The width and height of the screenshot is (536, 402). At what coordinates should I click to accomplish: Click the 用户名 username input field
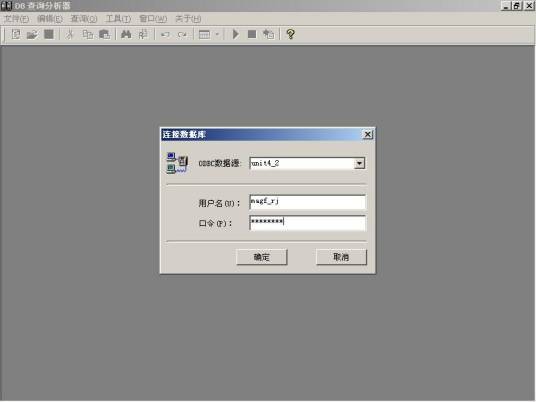click(308, 202)
